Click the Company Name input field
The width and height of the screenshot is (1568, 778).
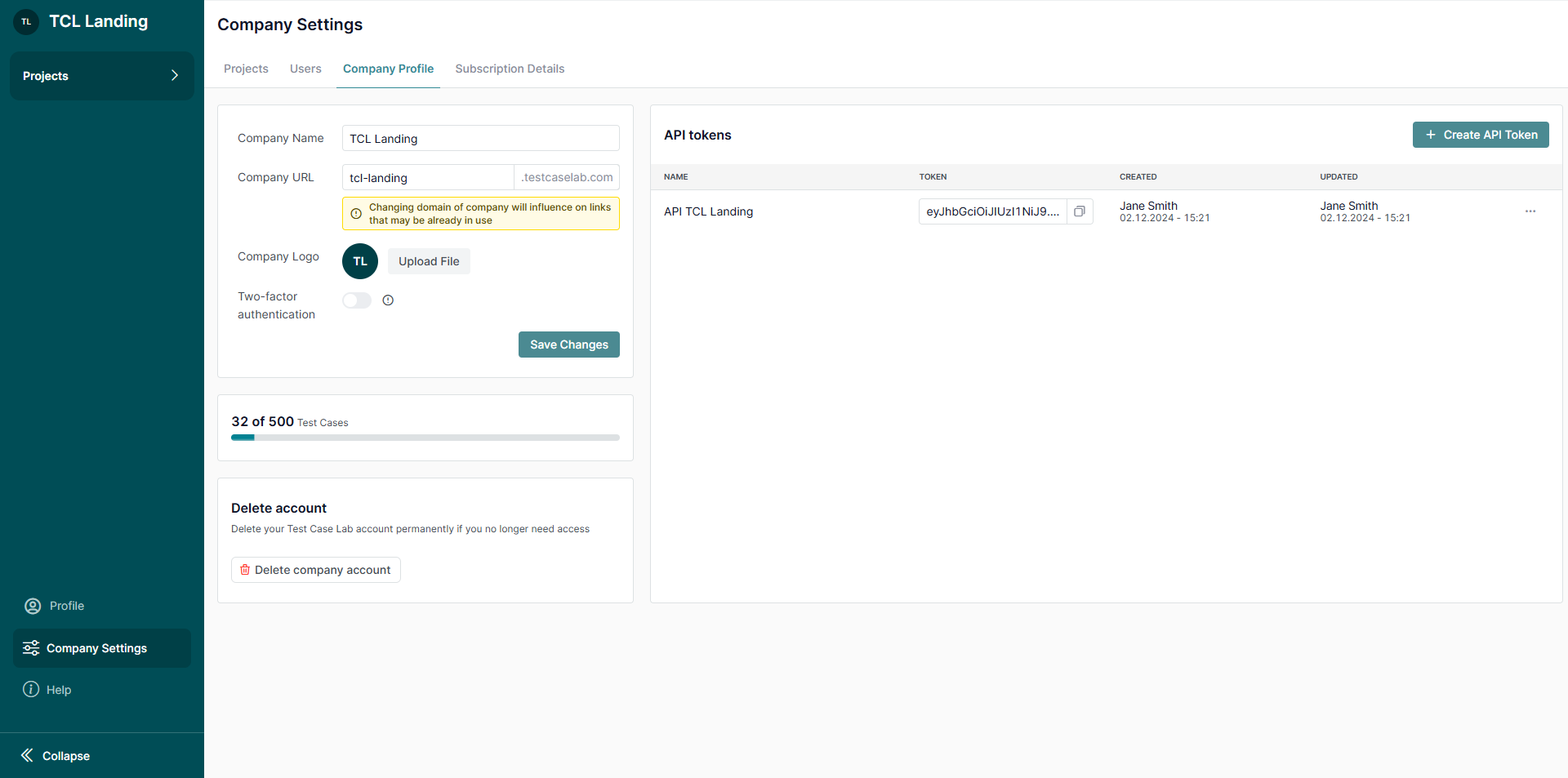point(481,138)
